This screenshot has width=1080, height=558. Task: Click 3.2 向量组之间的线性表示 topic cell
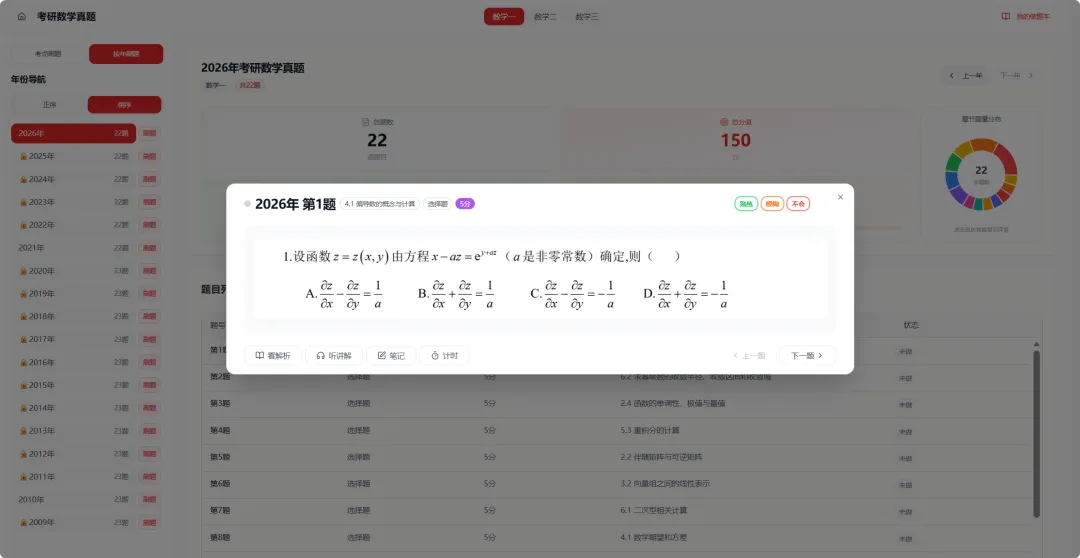665,484
